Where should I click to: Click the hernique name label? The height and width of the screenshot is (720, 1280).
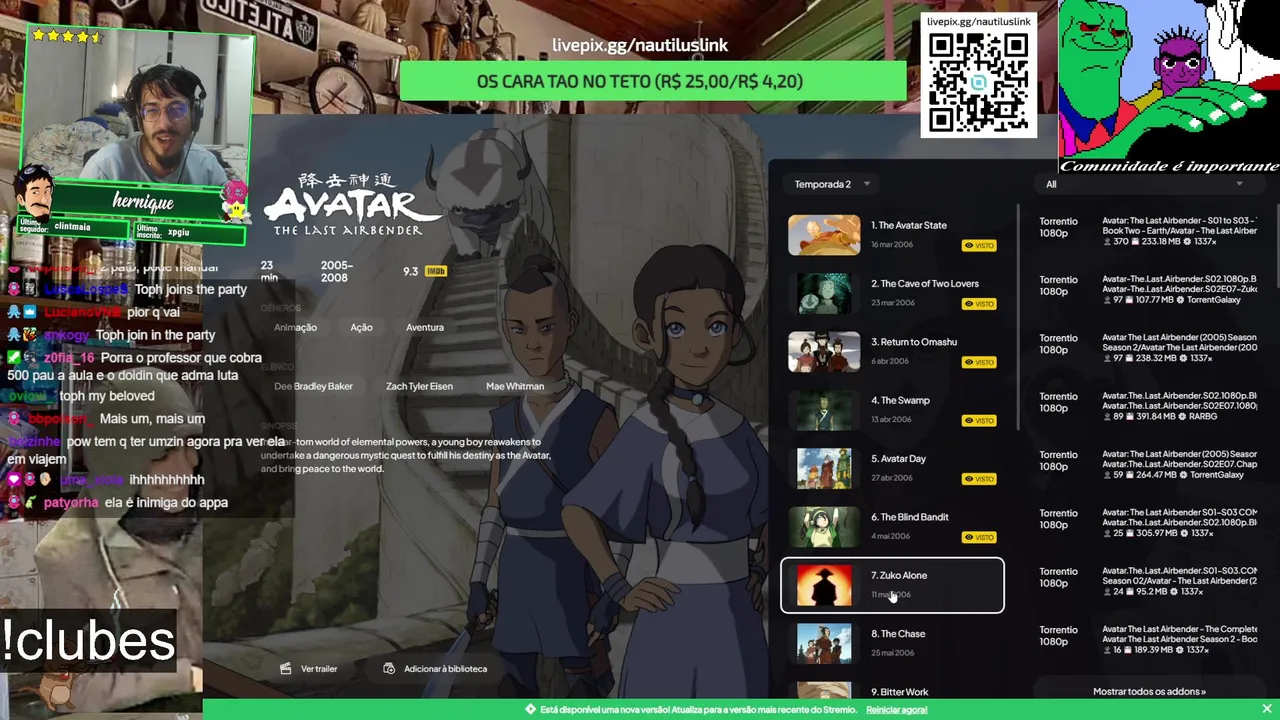click(143, 203)
